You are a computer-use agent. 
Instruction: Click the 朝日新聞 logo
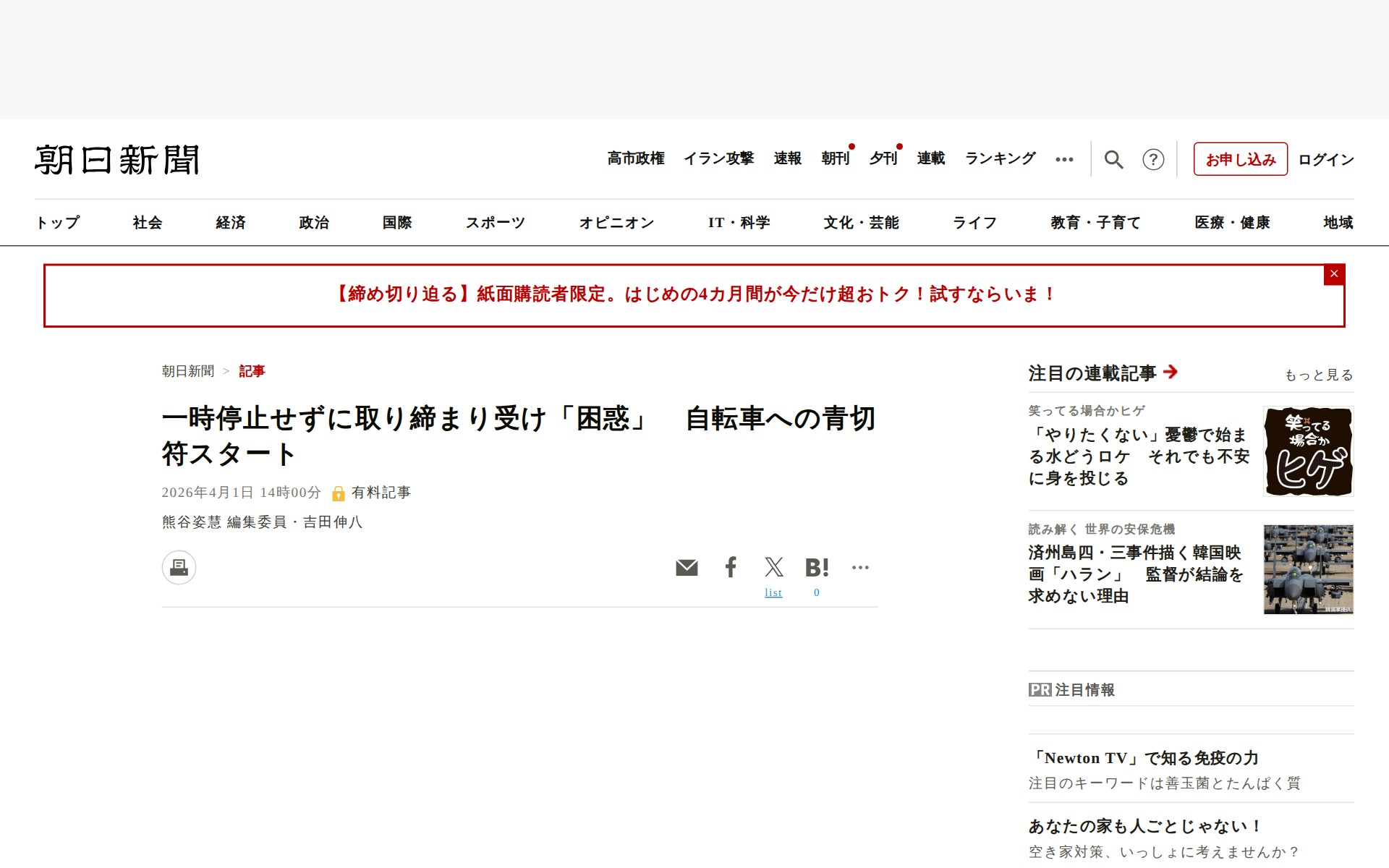(117, 160)
